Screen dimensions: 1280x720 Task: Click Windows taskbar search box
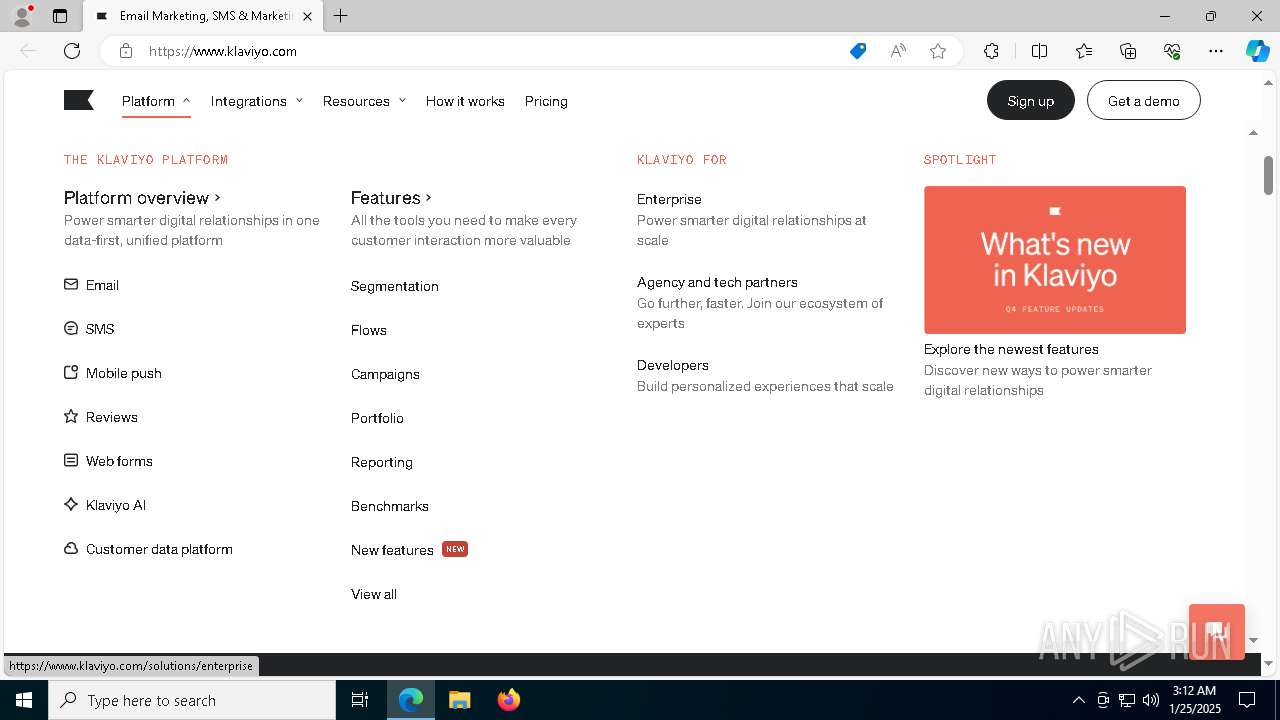point(192,700)
